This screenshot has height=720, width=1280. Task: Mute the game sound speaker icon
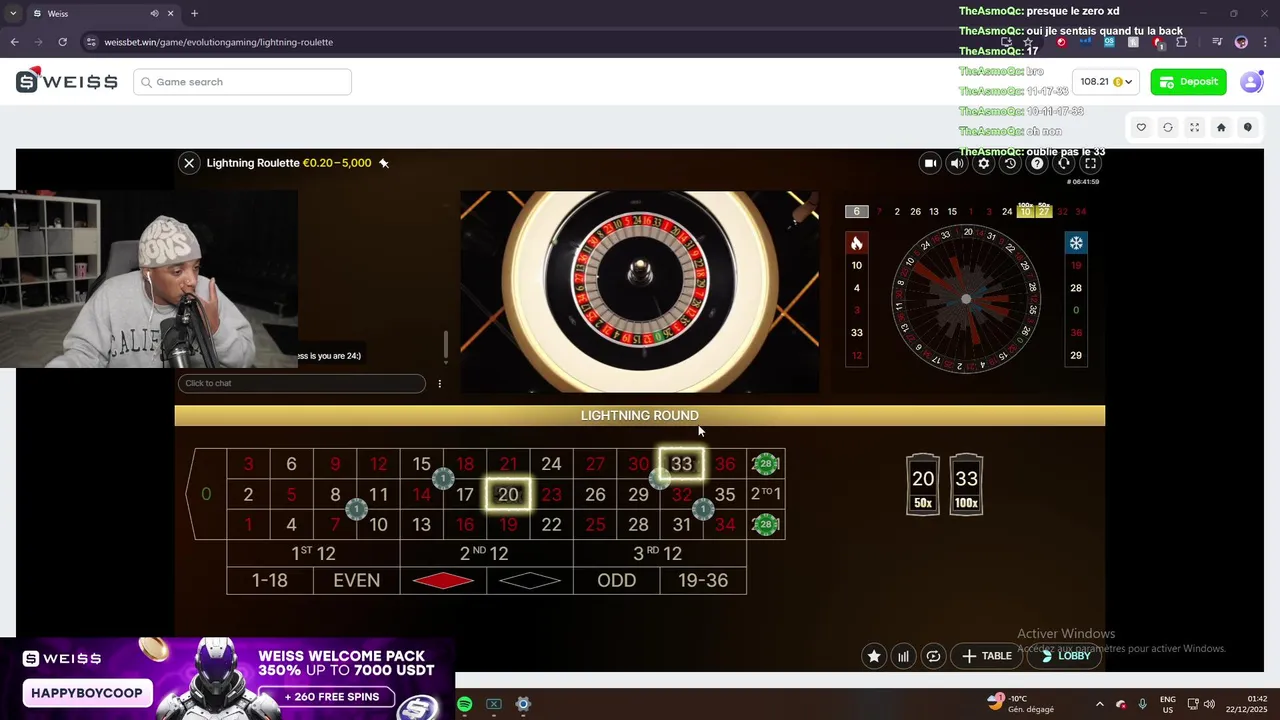click(x=957, y=163)
